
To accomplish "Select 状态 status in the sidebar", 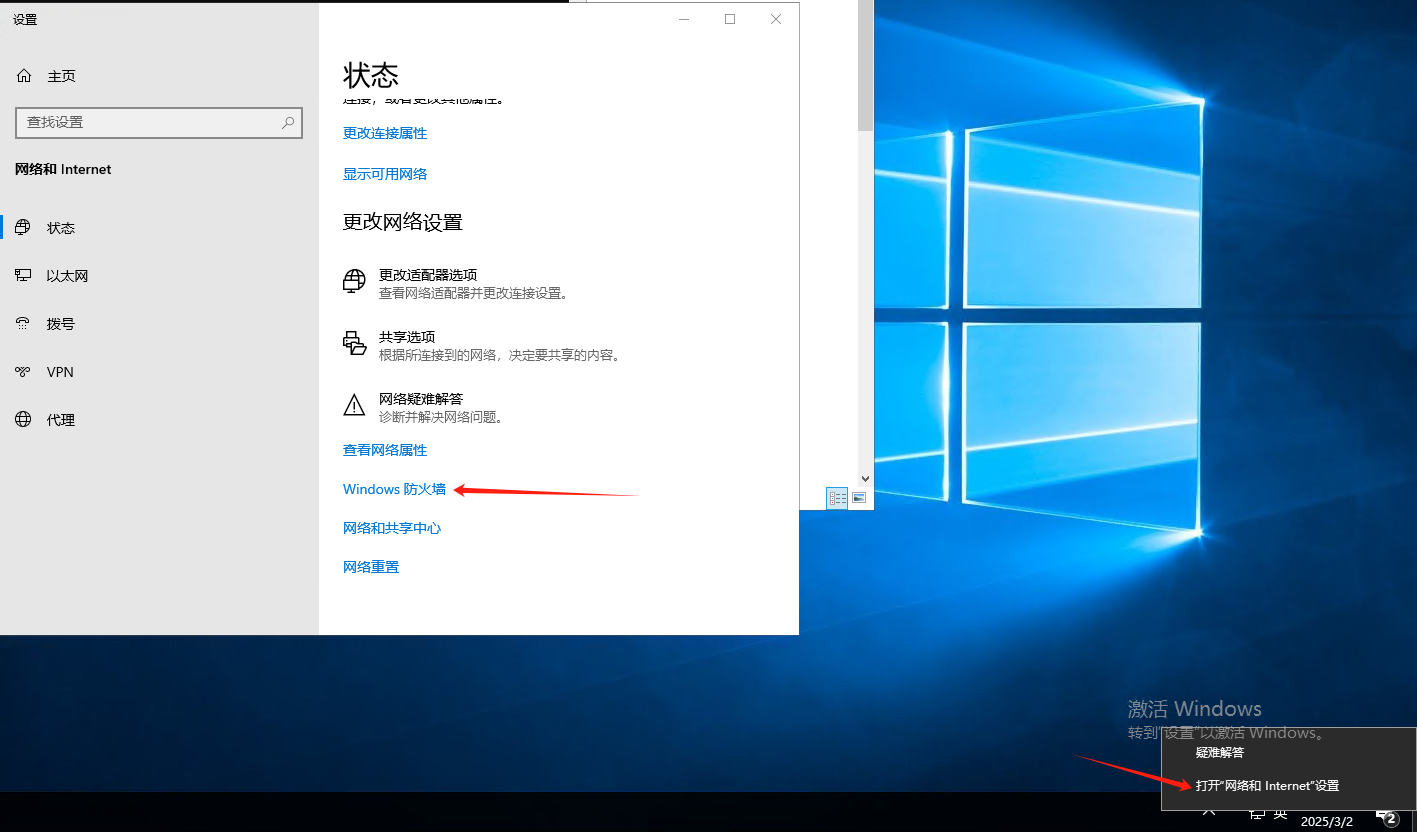I will point(60,228).
